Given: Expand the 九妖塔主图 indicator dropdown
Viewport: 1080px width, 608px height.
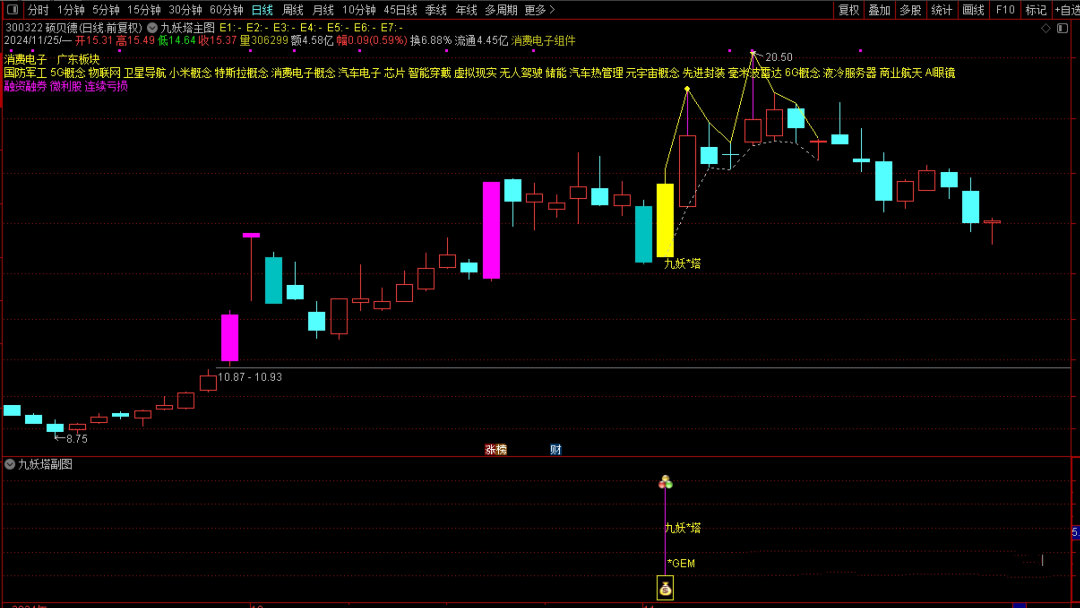Looking at the screenshot, I should click(x=152, y=28).
